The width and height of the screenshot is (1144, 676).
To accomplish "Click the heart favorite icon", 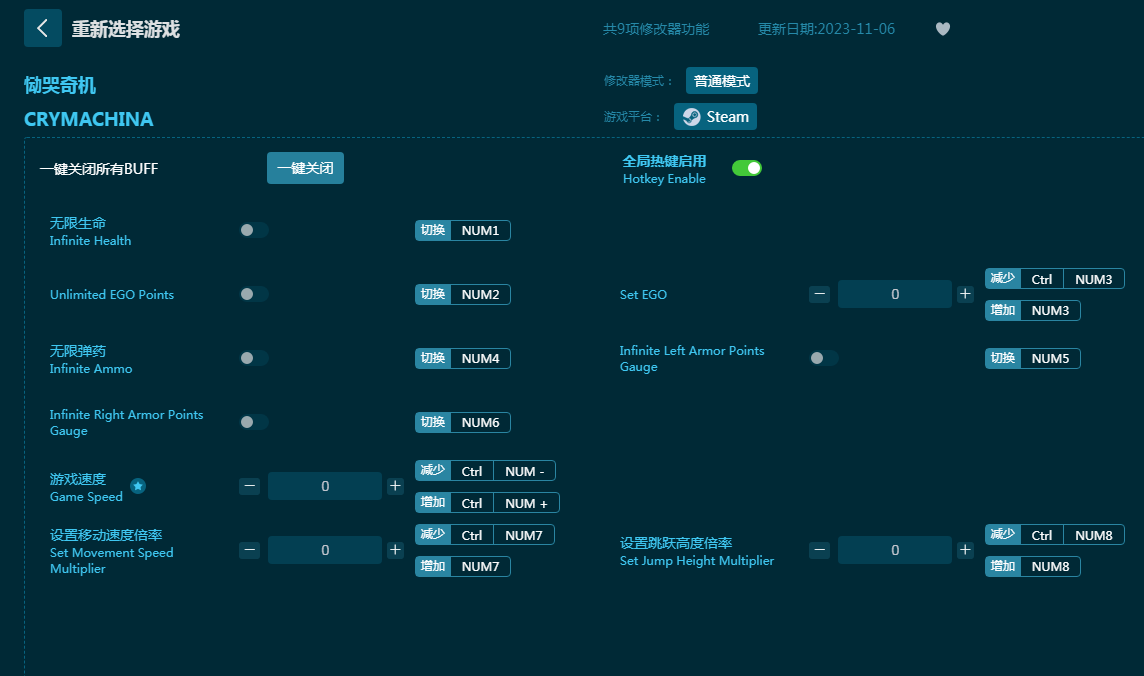I will (x=942, y=29).
